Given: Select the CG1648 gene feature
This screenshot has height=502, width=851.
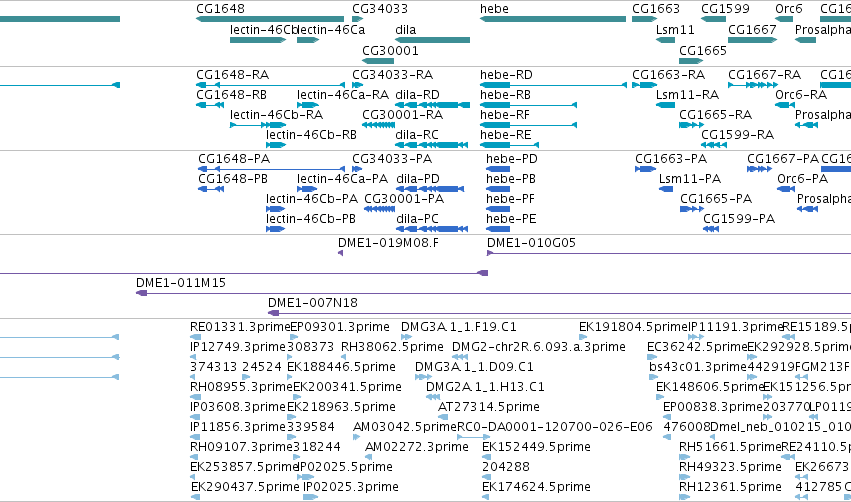Looking at the screenshot, I should pos(270,19).
